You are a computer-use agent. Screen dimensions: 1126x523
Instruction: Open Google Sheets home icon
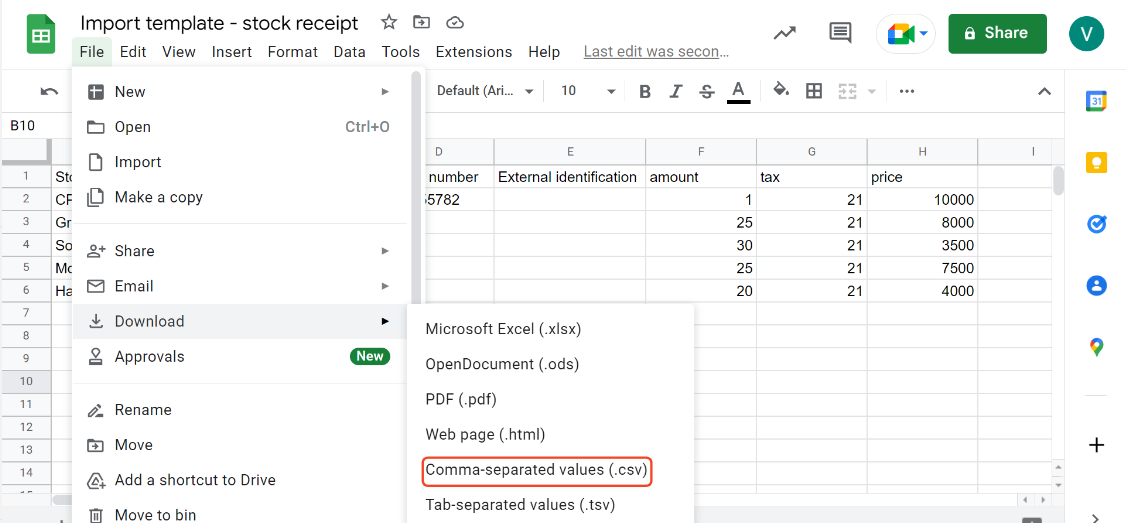click(41, 34)
